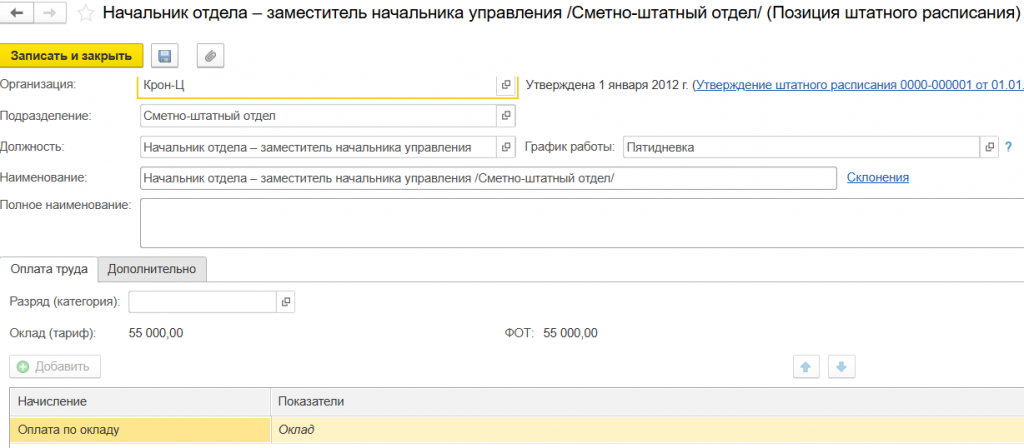Focus the График работы field
Screen dimensions: 1024x448
[803, 147]
